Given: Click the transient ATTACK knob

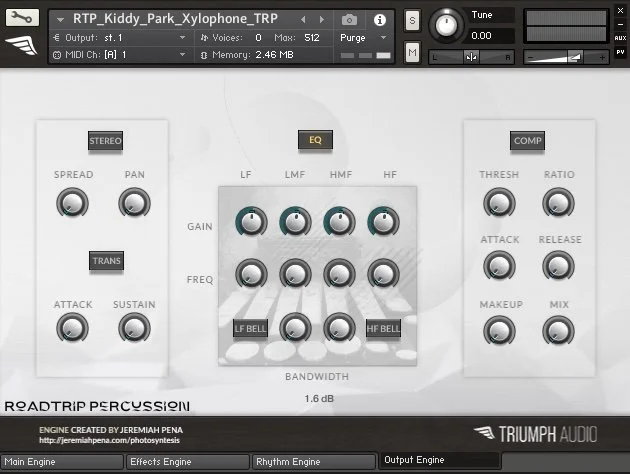Looking at the screenshot, I should tap(72, 328).
